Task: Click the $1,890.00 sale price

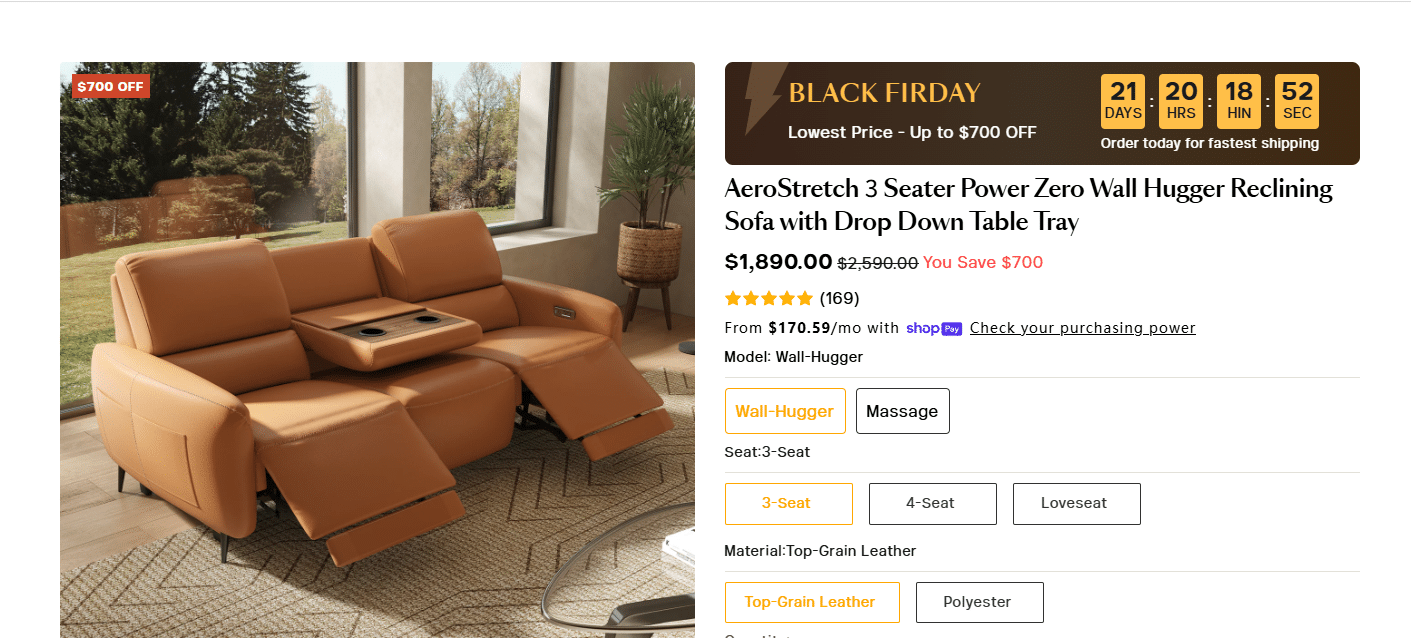Action: (x=778, y=262)
